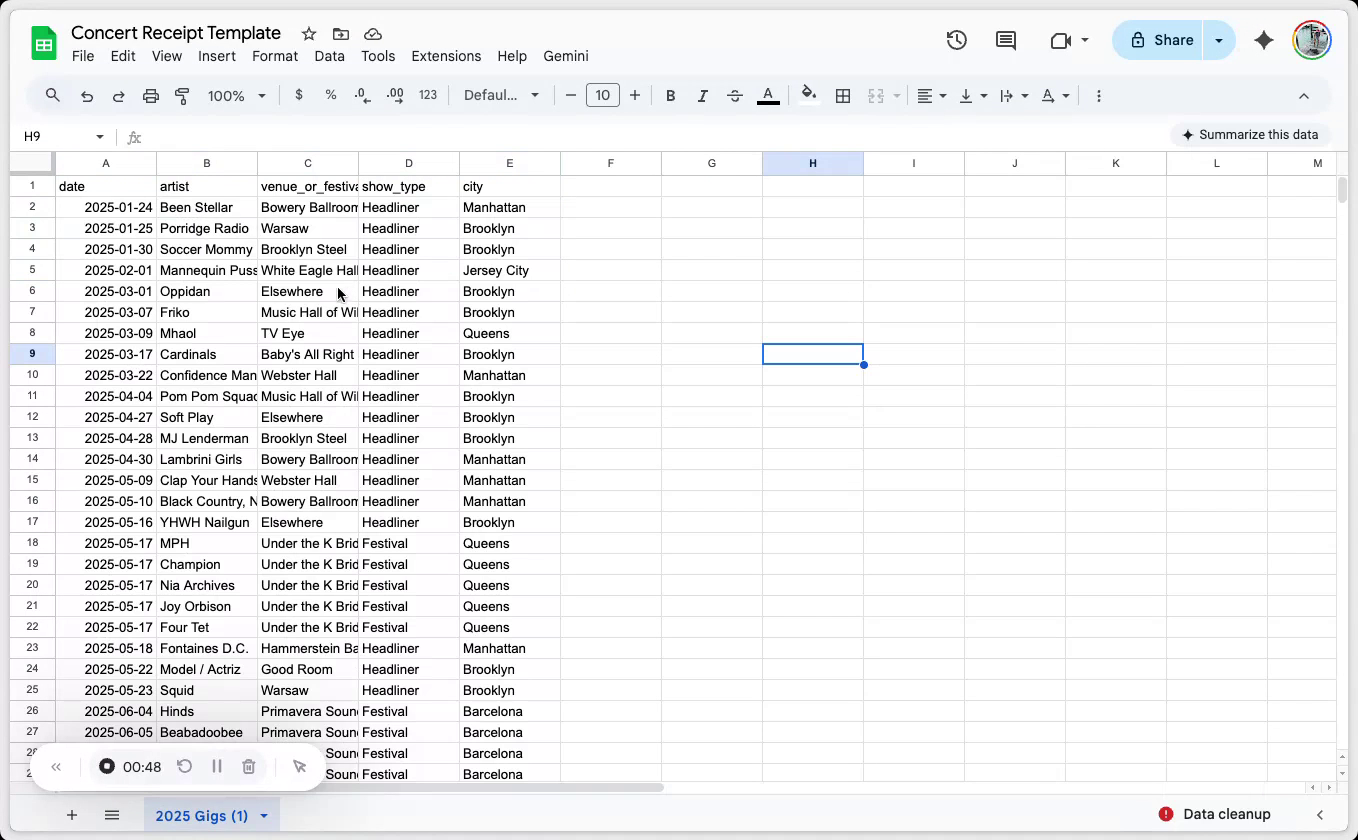Viewport: 1358px width, 840px height.
Task: Click the move to folder icon
Action: (x=341, y=34)
